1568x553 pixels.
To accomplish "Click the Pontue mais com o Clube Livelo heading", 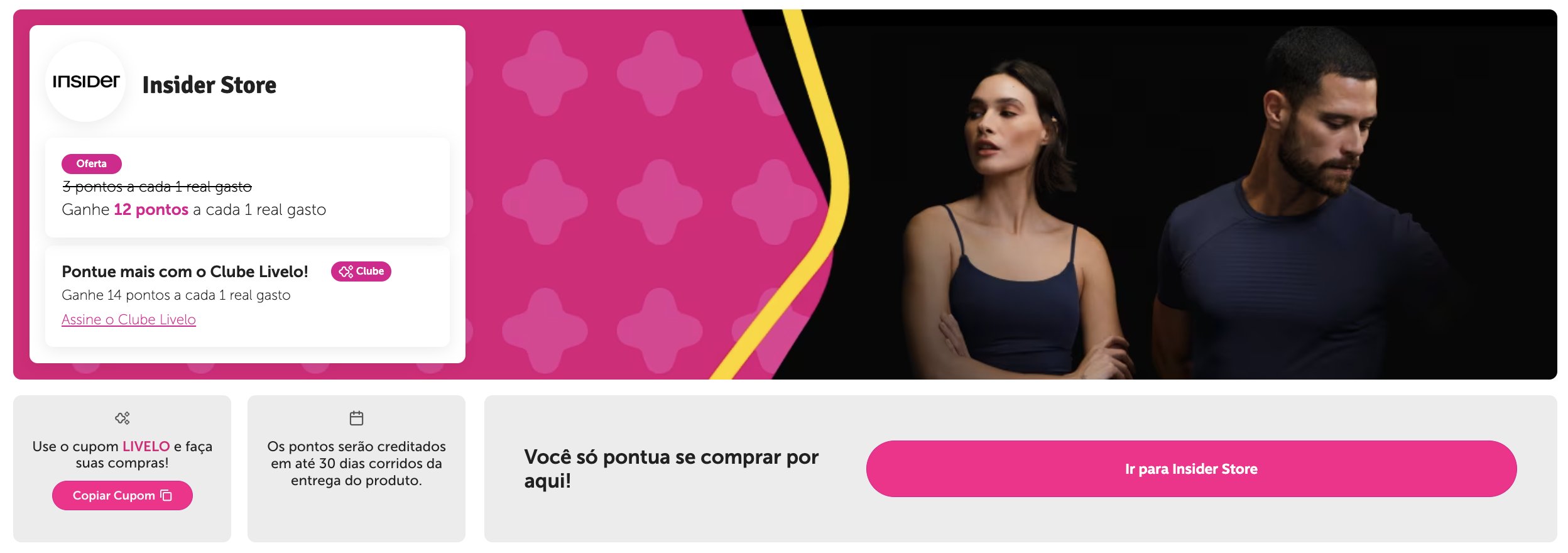I will click(x=185, y=271).
